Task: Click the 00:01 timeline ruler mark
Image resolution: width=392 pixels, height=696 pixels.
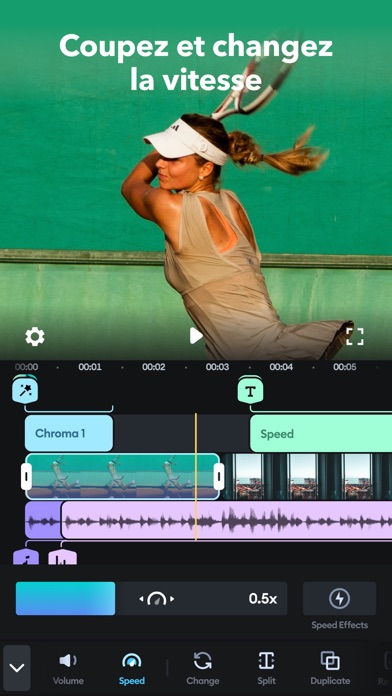Action: pyautogui.click(x=90, y=367)
